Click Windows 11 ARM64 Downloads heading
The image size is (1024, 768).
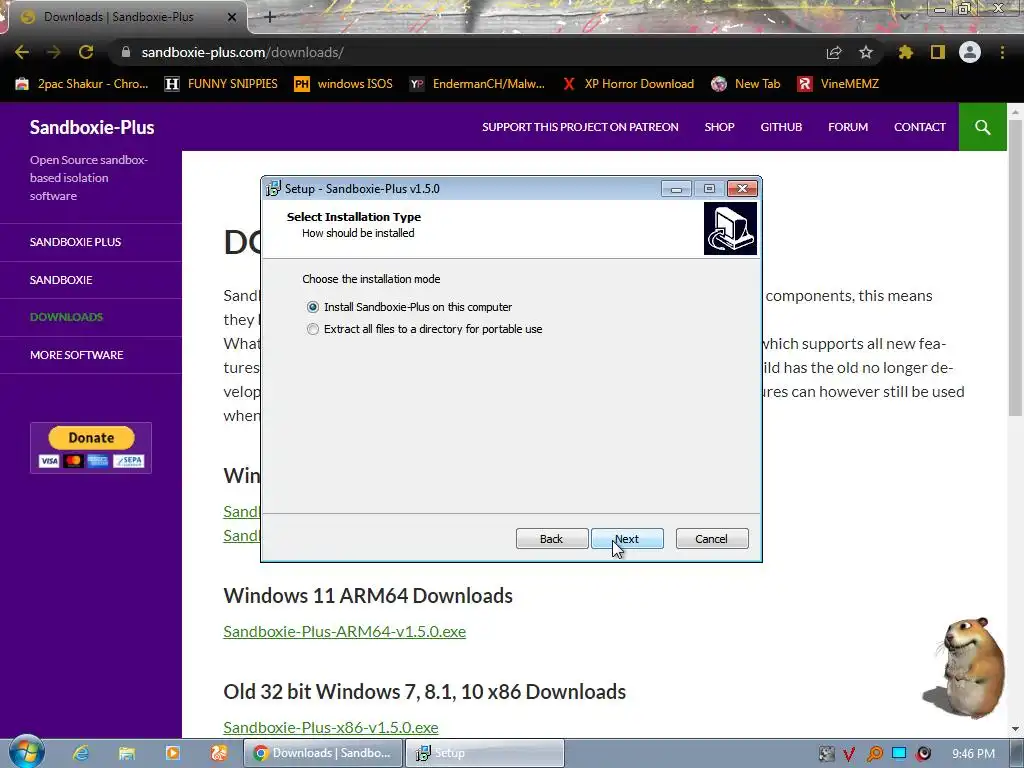368,596
